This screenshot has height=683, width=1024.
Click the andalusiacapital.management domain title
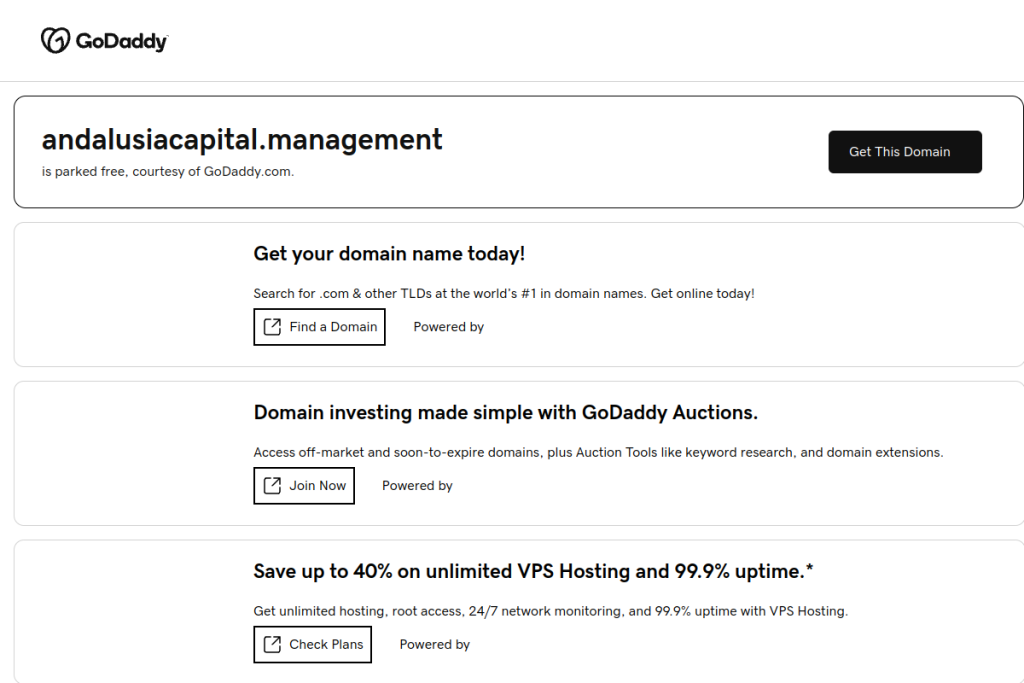(242, 140)
